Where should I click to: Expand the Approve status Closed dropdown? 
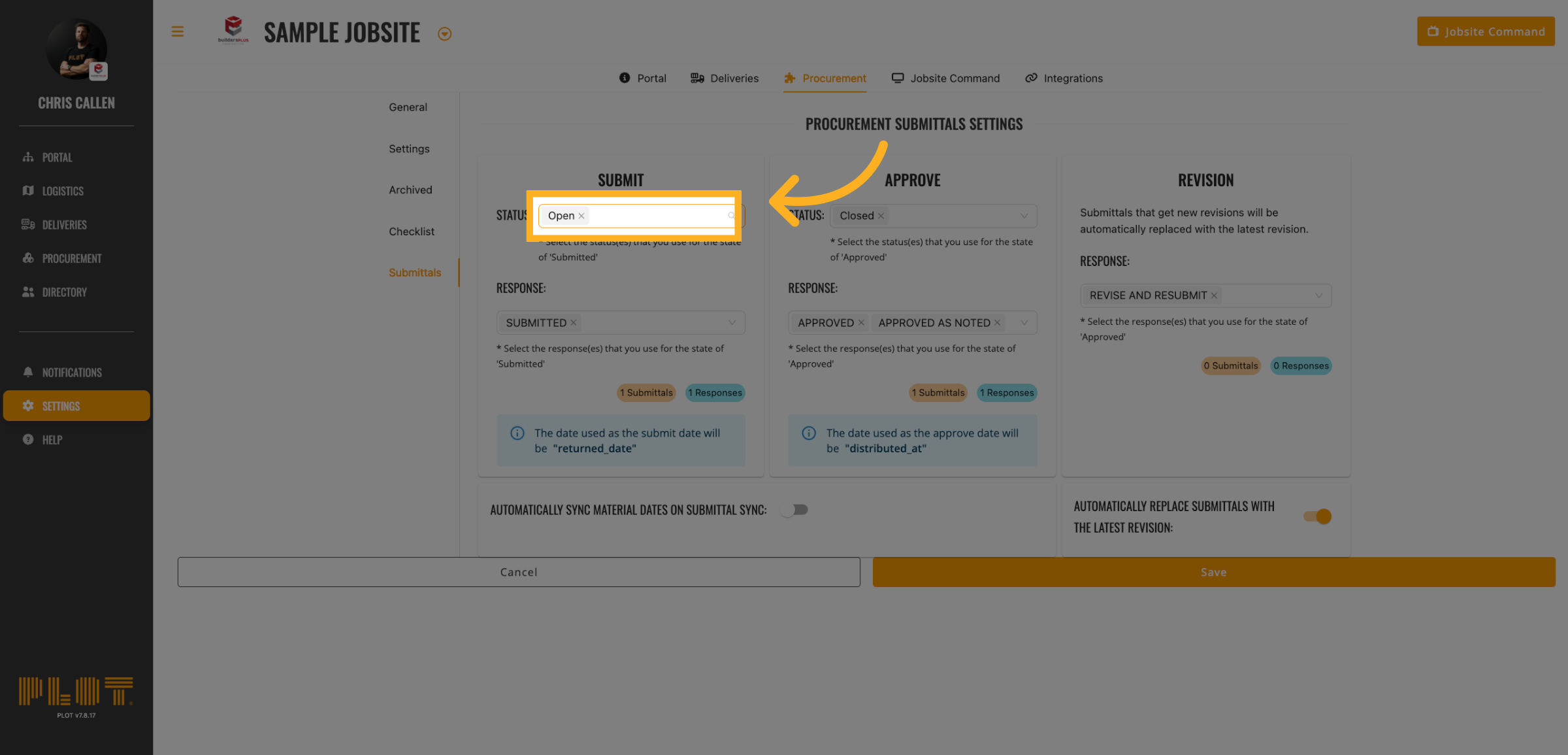coord(1024,216)
